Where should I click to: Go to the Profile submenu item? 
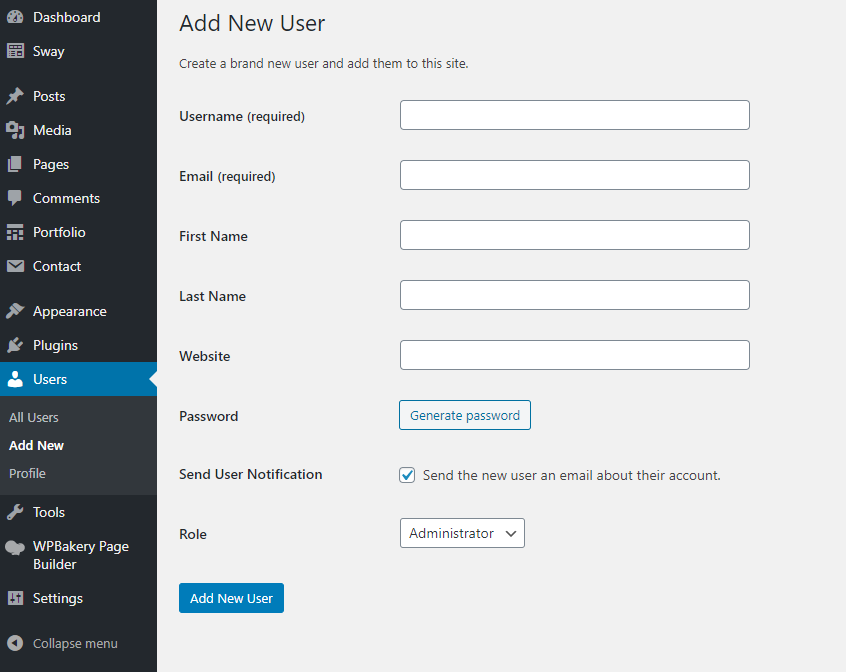coord(28,473)
